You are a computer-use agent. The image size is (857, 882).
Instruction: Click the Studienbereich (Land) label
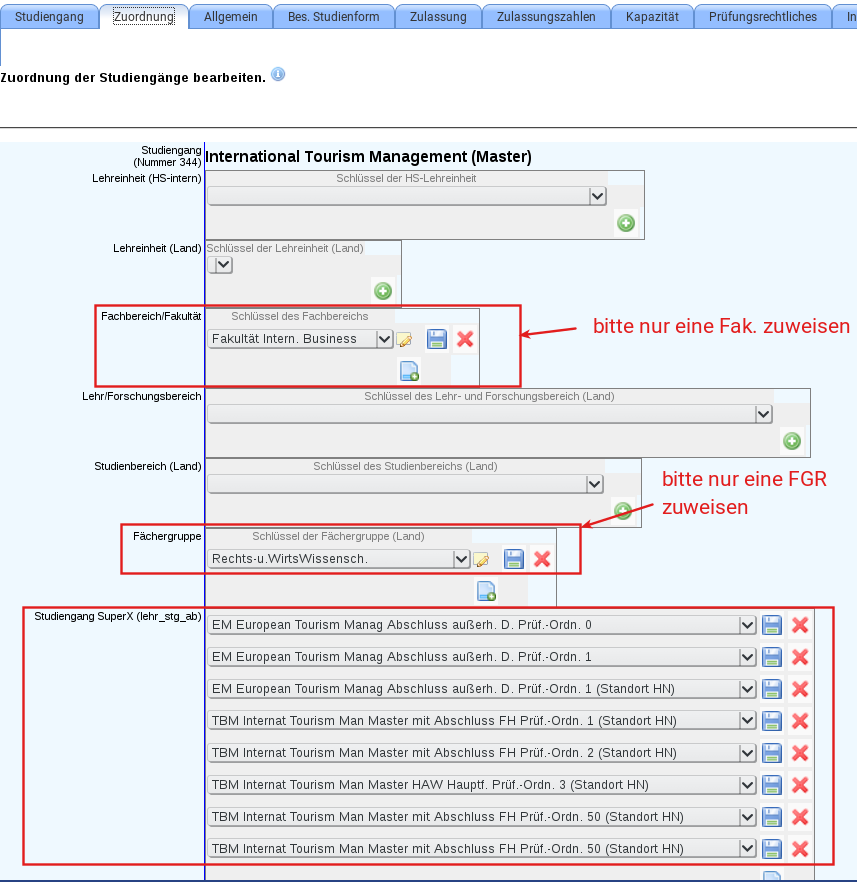click(x=148, y=466)
